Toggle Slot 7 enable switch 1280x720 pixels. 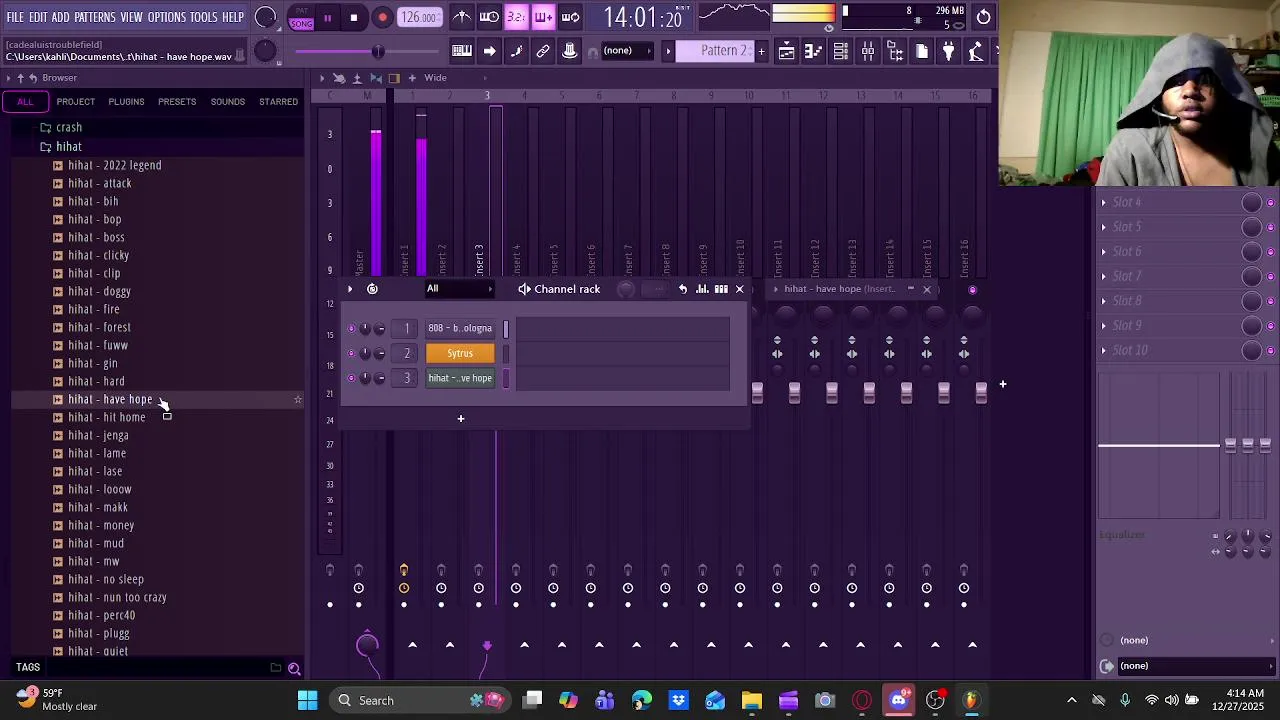(x=1271, y=276)
